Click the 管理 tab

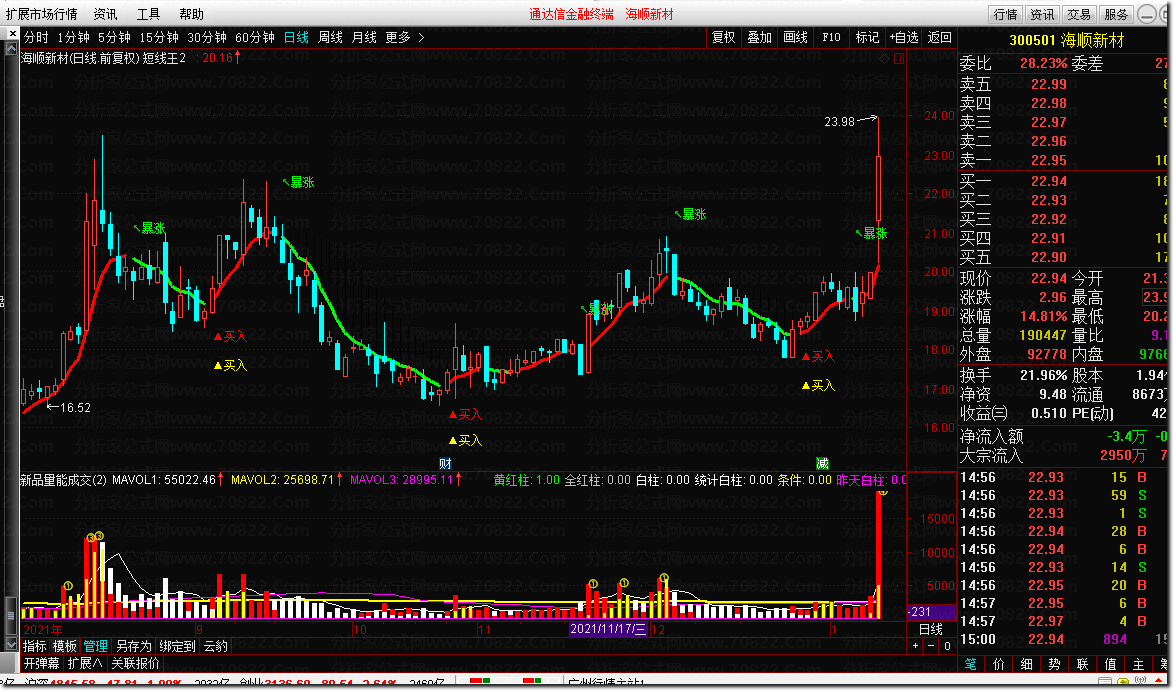(x=95, y=646)
